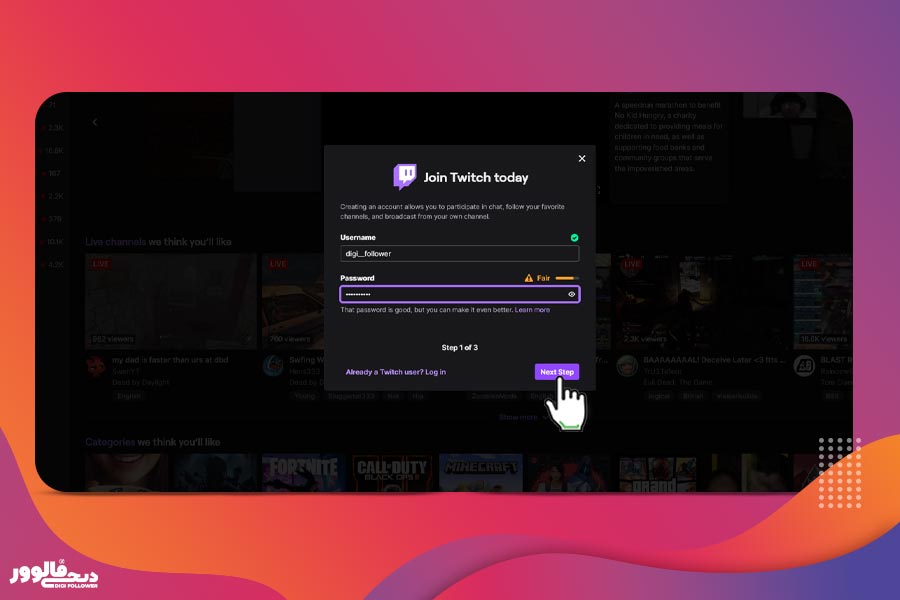Screen dimensions: 900x600
Task: Click the Dead by Daylight game name under first stream
Action: pyautogui.click(x=141, y=382)
